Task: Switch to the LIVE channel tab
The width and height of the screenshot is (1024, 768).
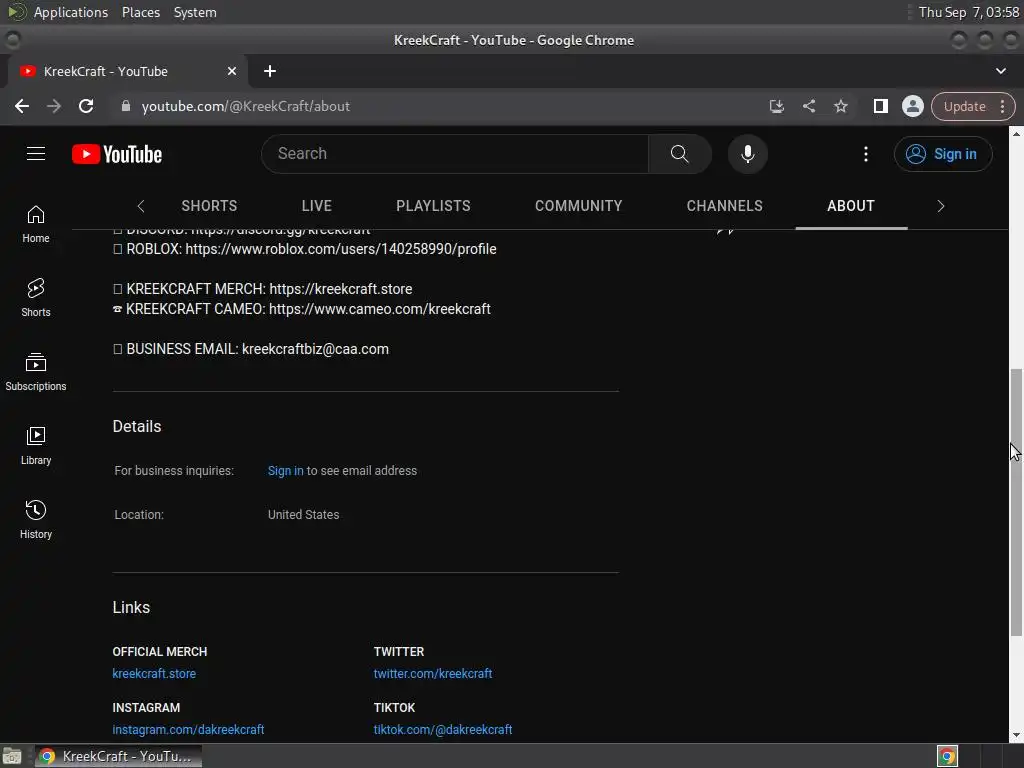Action: click(x=317, y=206)
